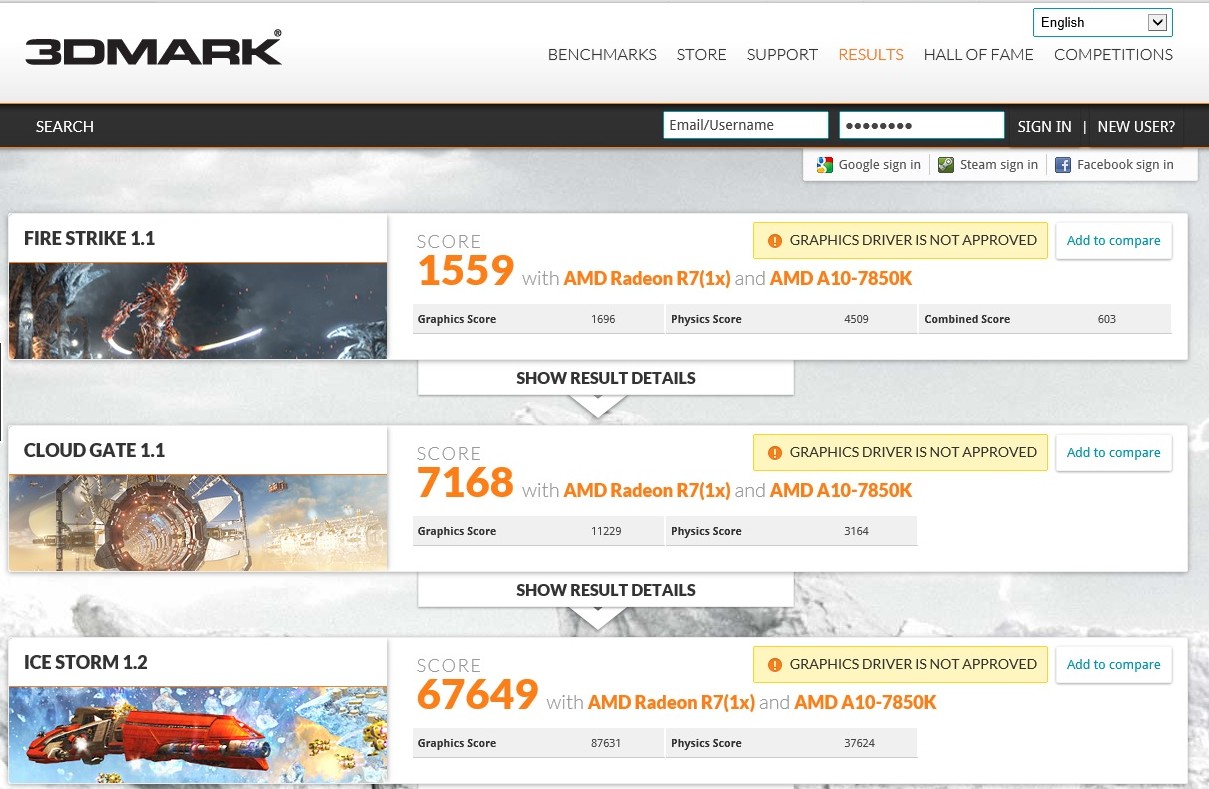Click AMD A10-7850K in Cloud Gate
Screen dimensions: 1209x789
point(841,490)
